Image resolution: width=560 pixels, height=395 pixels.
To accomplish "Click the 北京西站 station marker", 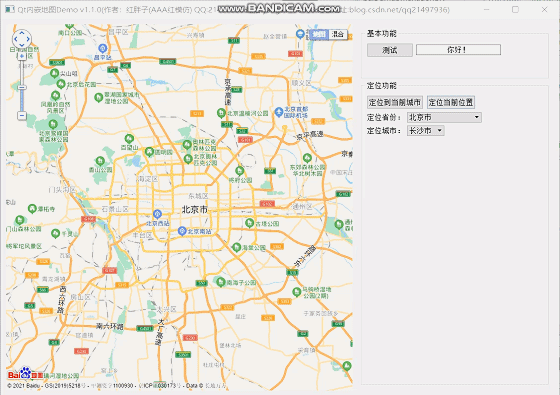I will (157, 214).
